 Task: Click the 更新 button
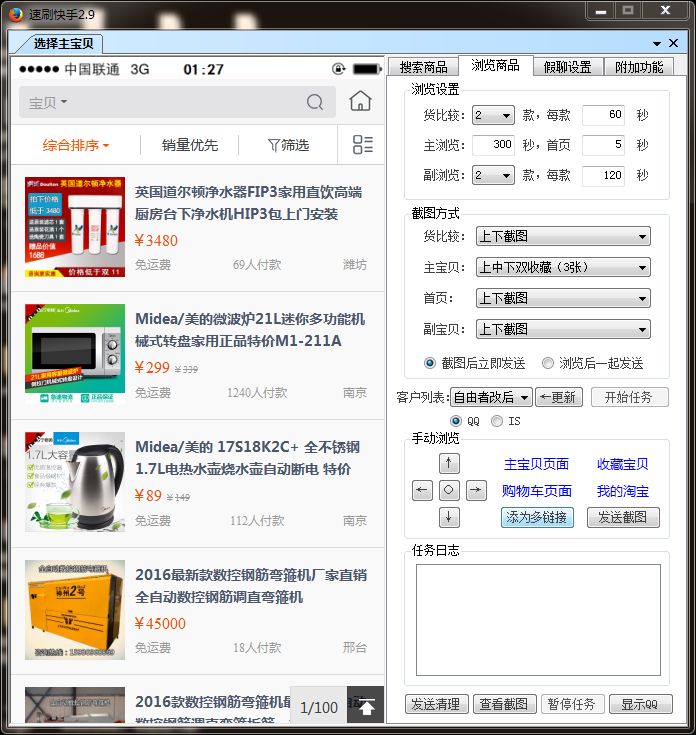559,398
